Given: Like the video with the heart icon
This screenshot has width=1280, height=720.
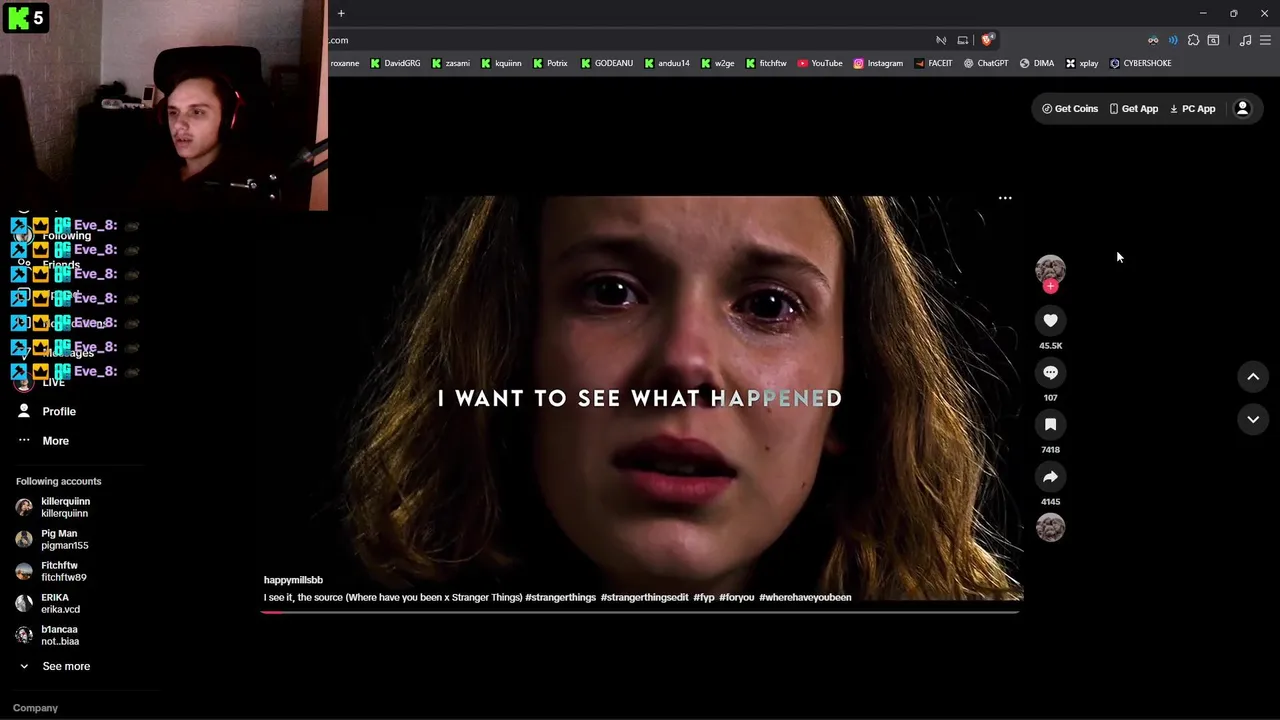Looking at the screenshot, I should (x=1050, y=320).
